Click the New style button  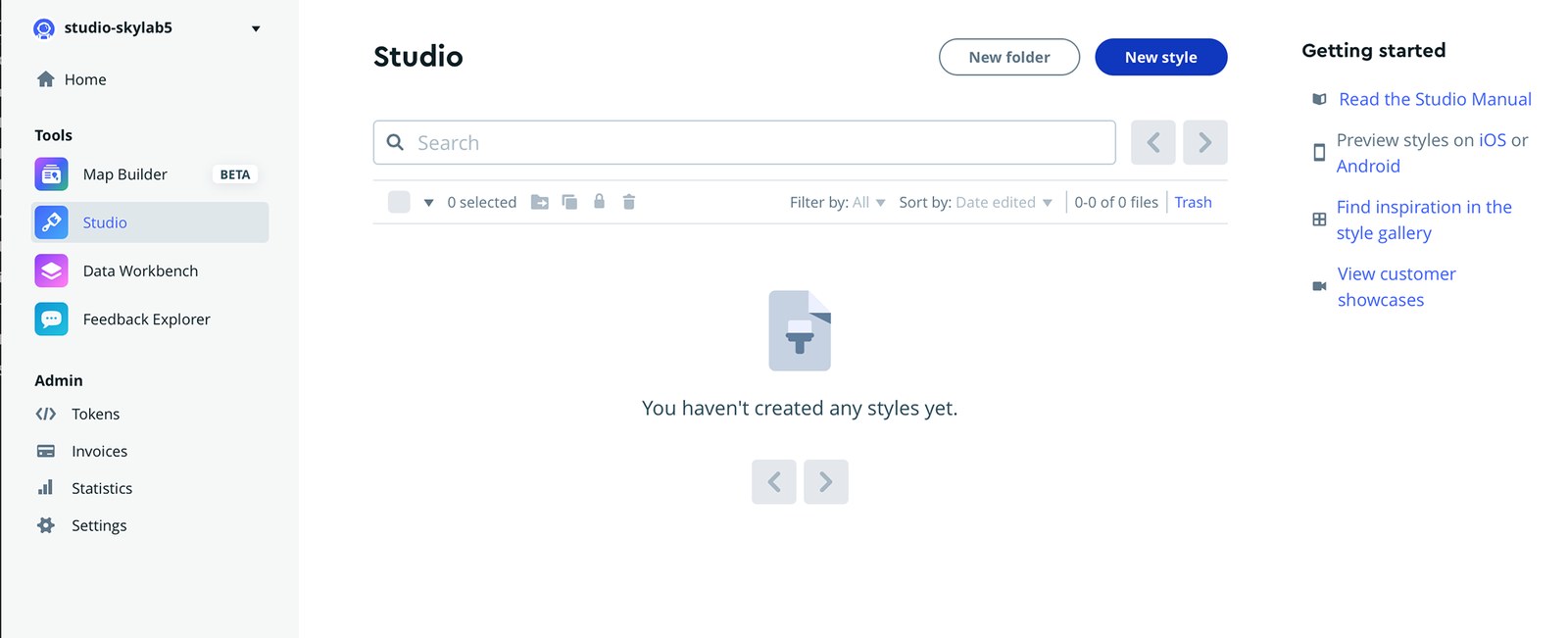click(1160, 57)
